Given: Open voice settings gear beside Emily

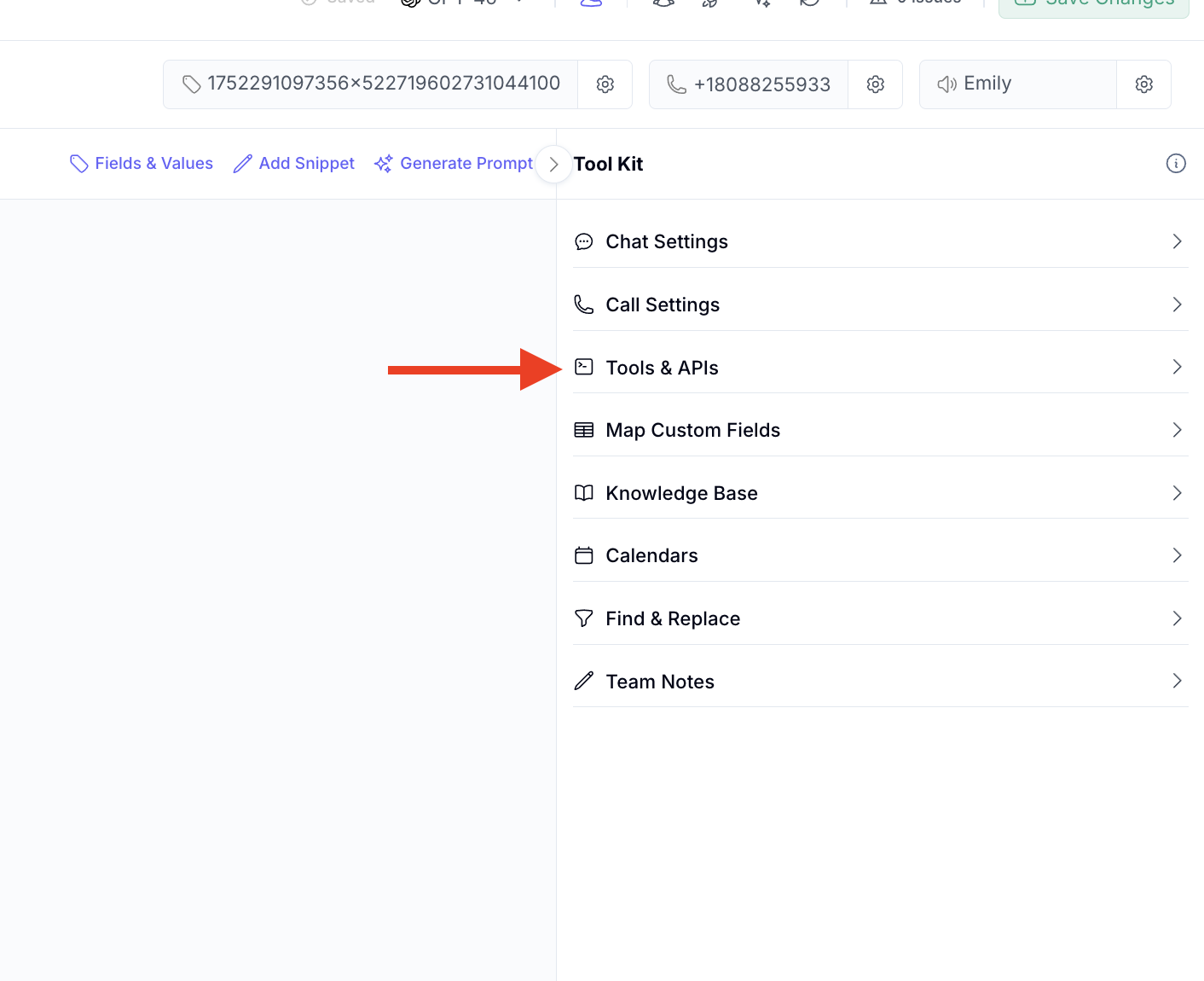Looking at the screenshot, I should click(1143, 84).
